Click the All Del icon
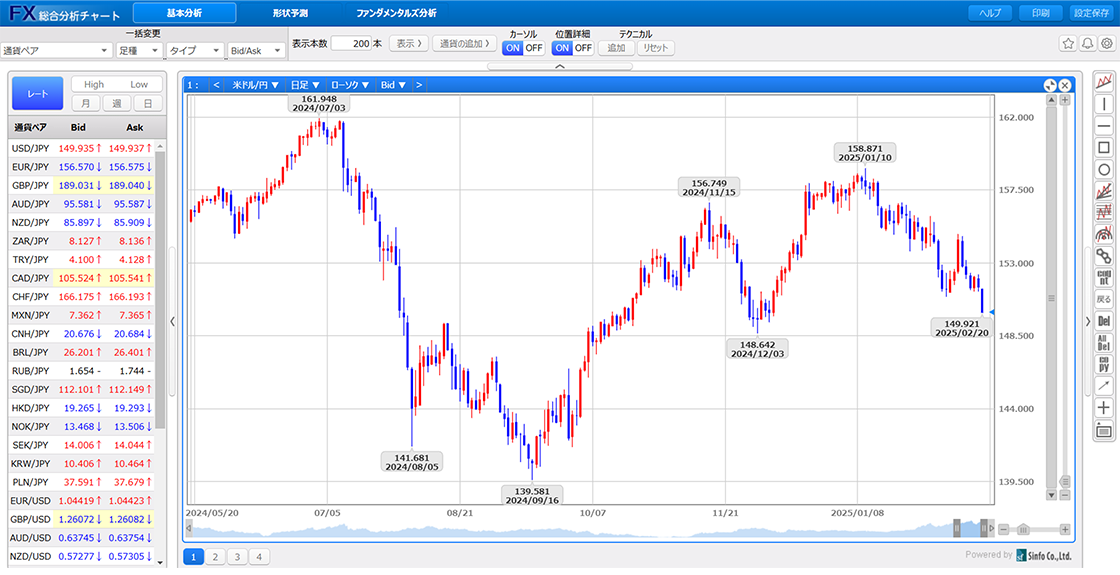This screenshot has width=1120, height=575. pyautogui.click(x=1104, y=342)
